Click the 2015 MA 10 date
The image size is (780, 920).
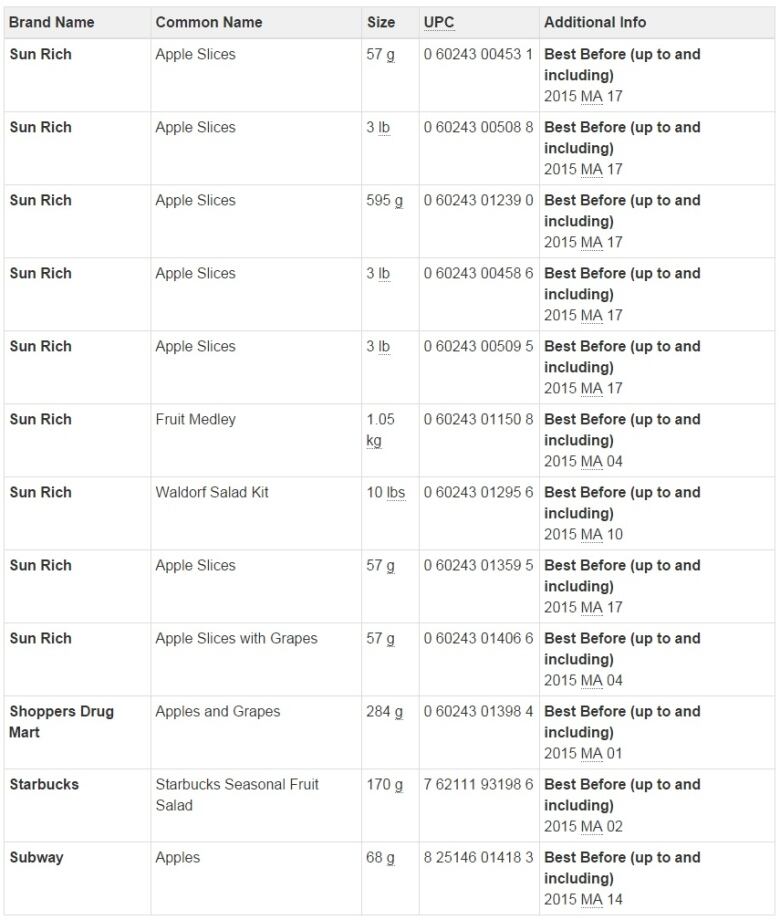tap(583, 535)
